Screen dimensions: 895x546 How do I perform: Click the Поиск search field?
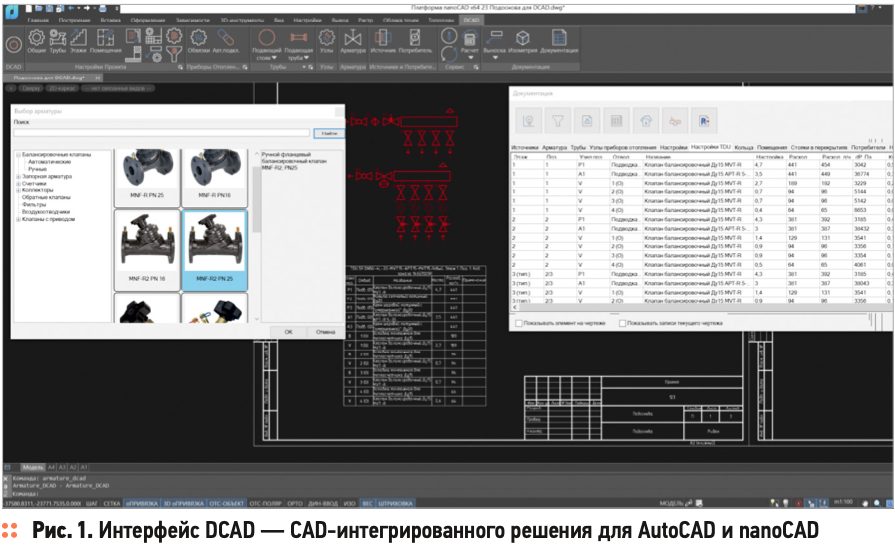[x=162, y=133]
